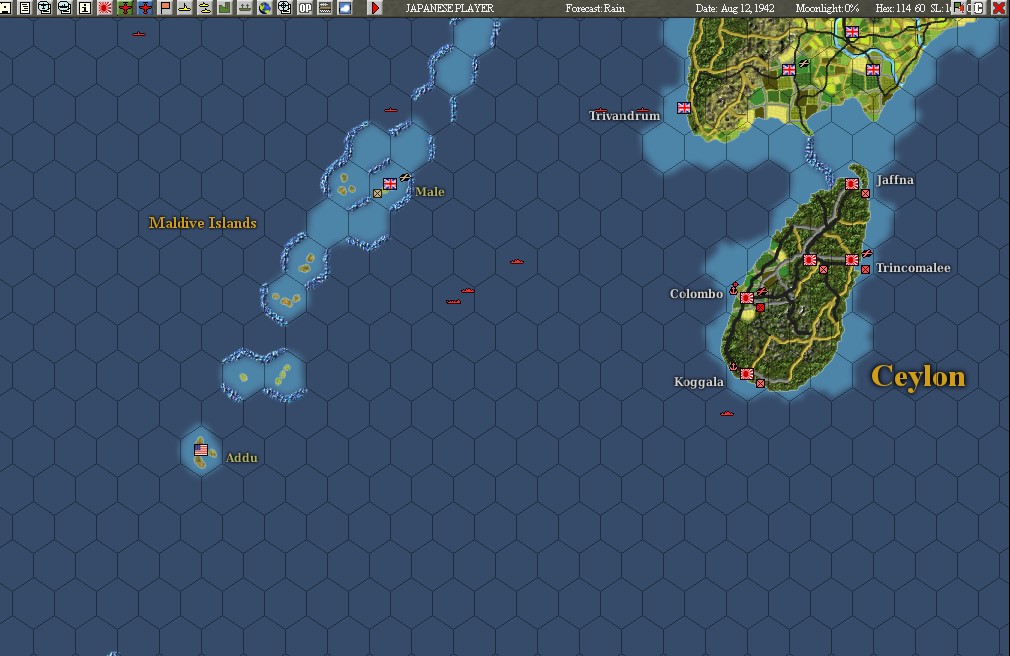Select the red ship at top-left corner

138,34
